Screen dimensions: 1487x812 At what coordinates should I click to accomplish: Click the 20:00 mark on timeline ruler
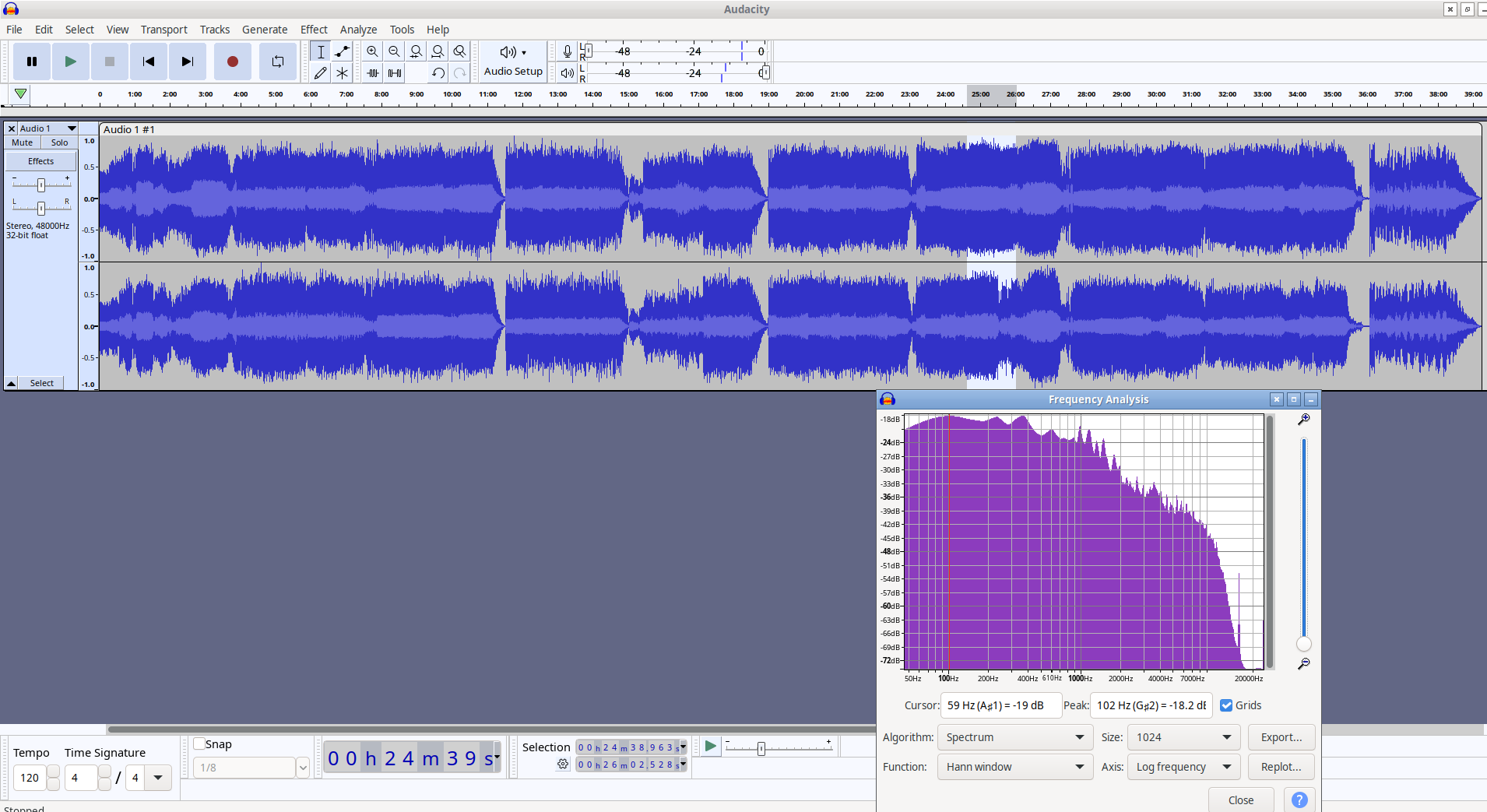point(804,94)
